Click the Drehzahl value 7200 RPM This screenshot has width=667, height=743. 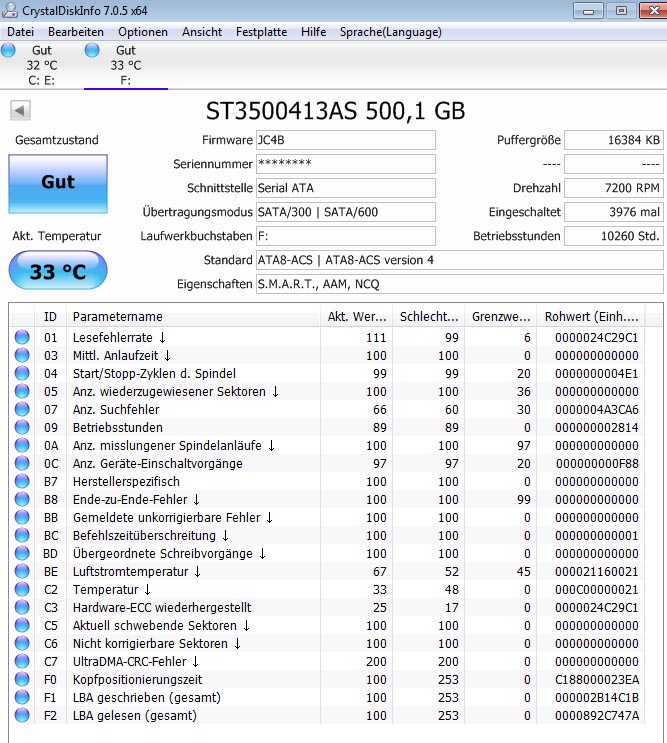coord(614,188)
